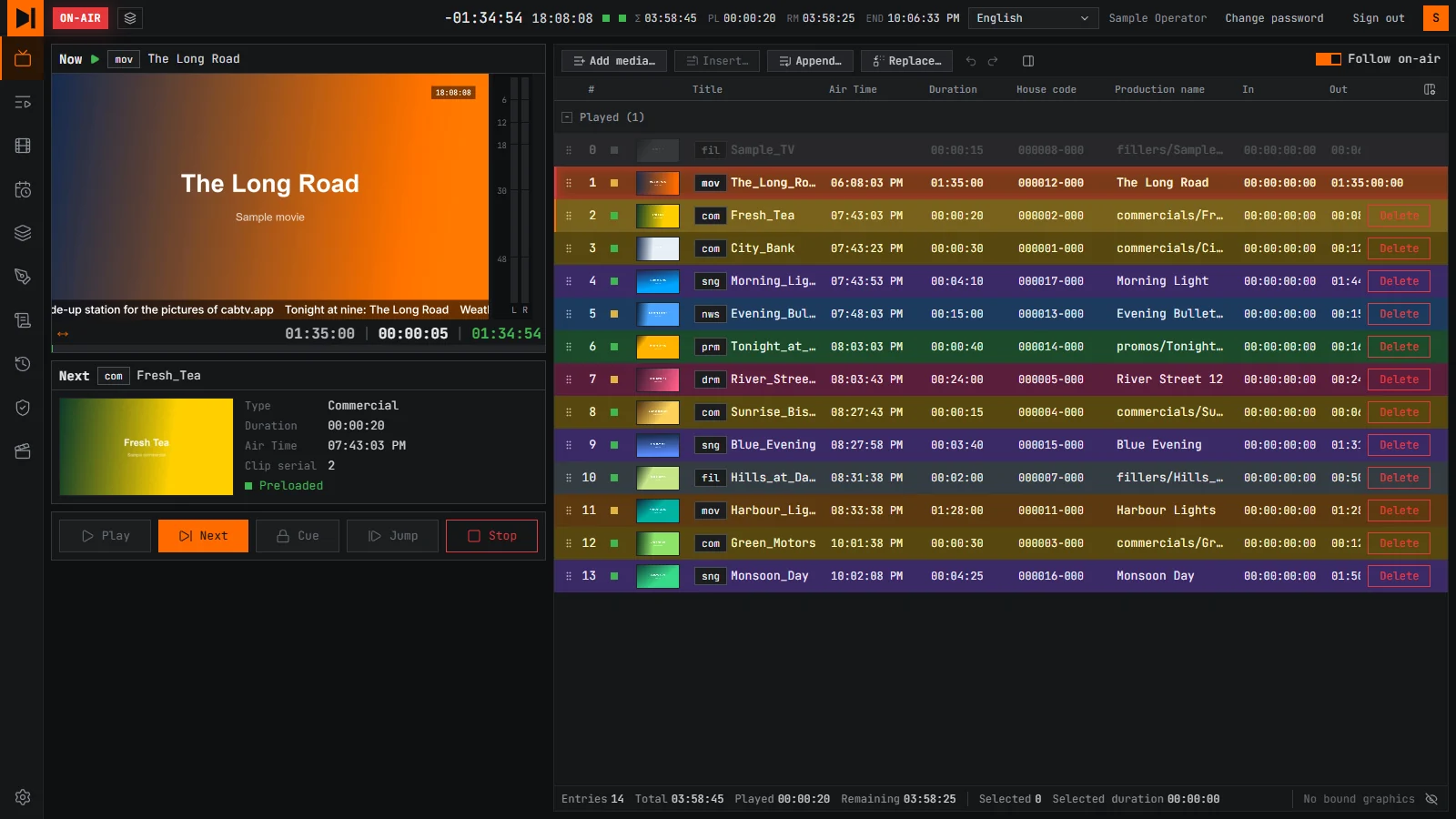Click the ON-AIR status badge
Image resolution: width=1456 pixels, height=819 pixels.
click(x=80, y=18)
